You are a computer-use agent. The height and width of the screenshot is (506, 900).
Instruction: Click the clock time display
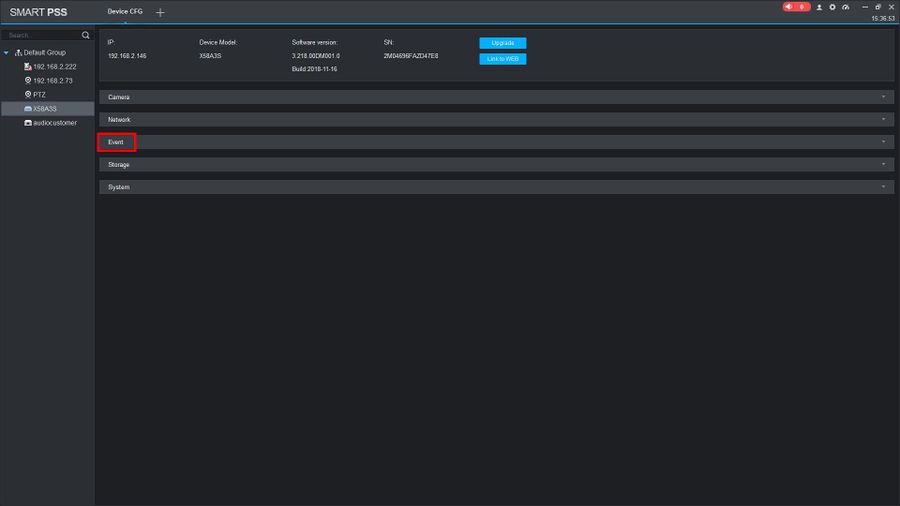pos(883,18)
